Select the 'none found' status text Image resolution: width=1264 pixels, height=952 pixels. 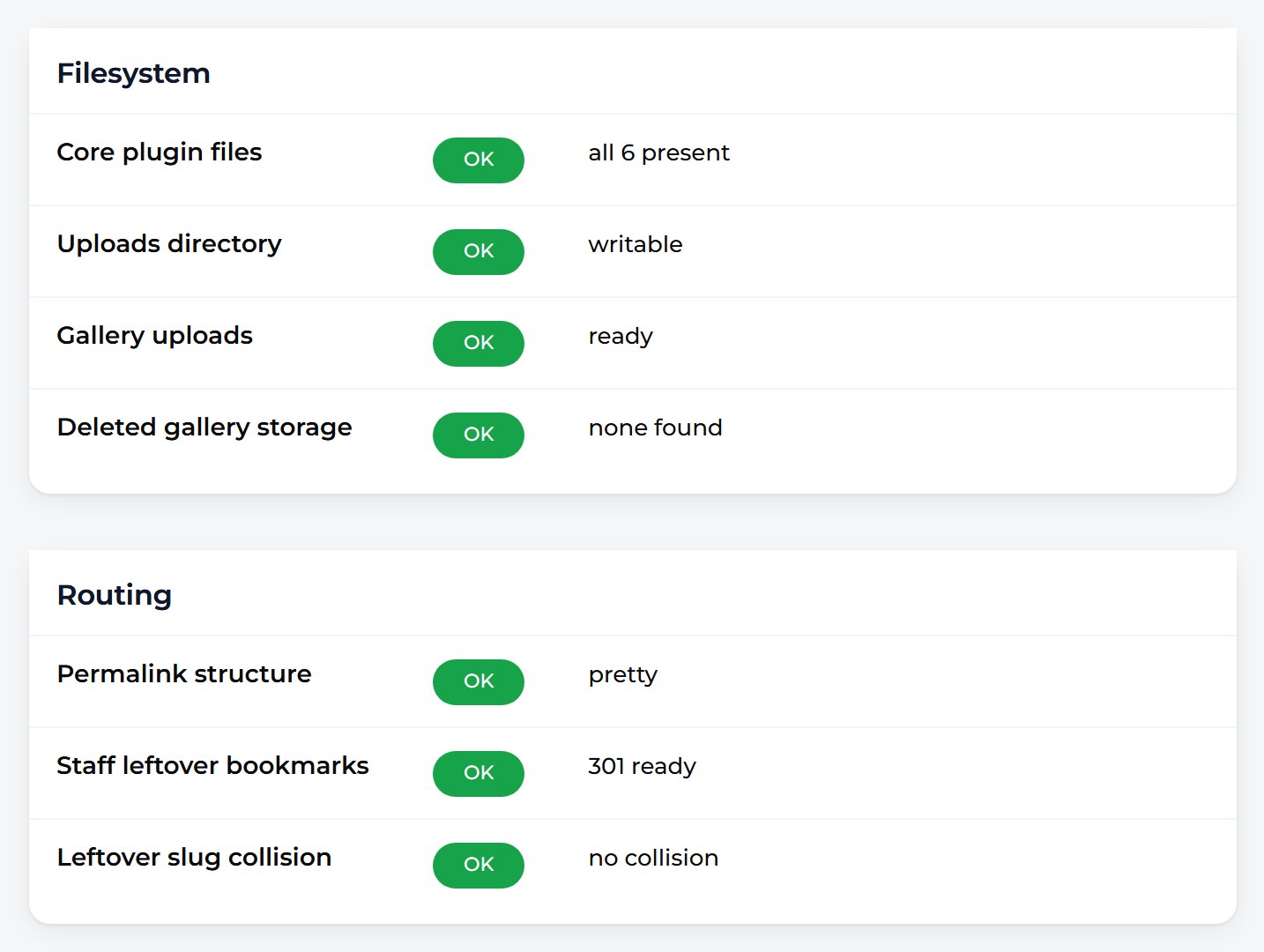coord(656,428)
